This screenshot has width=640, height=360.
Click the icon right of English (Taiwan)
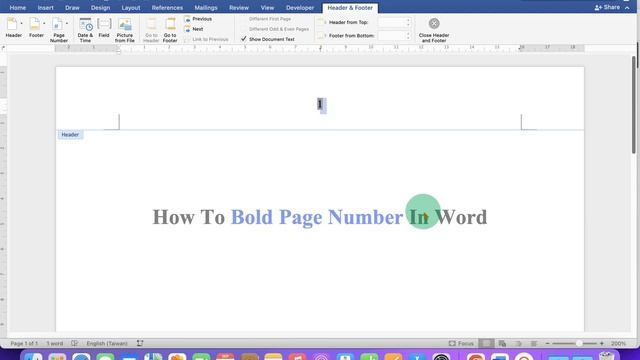pos(140,344)
